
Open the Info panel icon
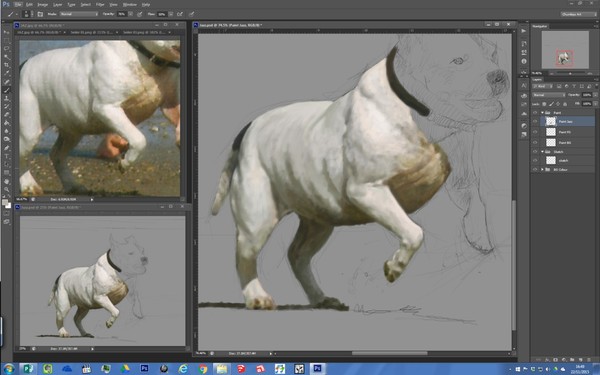click(524, 61)
